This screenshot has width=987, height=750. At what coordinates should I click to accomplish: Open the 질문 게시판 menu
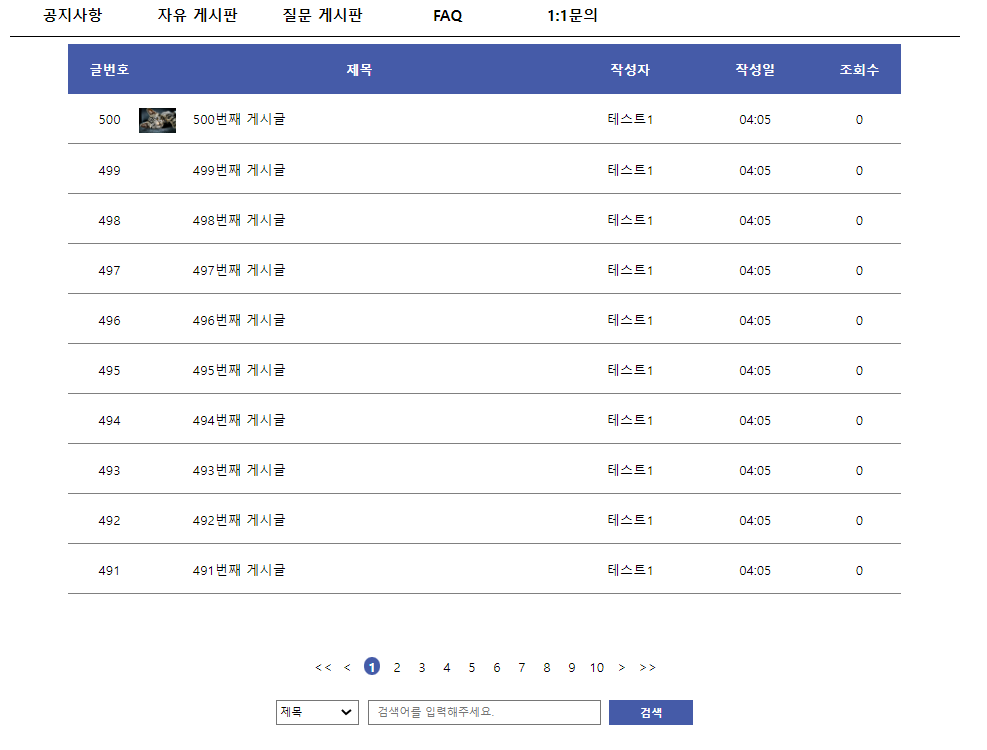click(322, 15)
